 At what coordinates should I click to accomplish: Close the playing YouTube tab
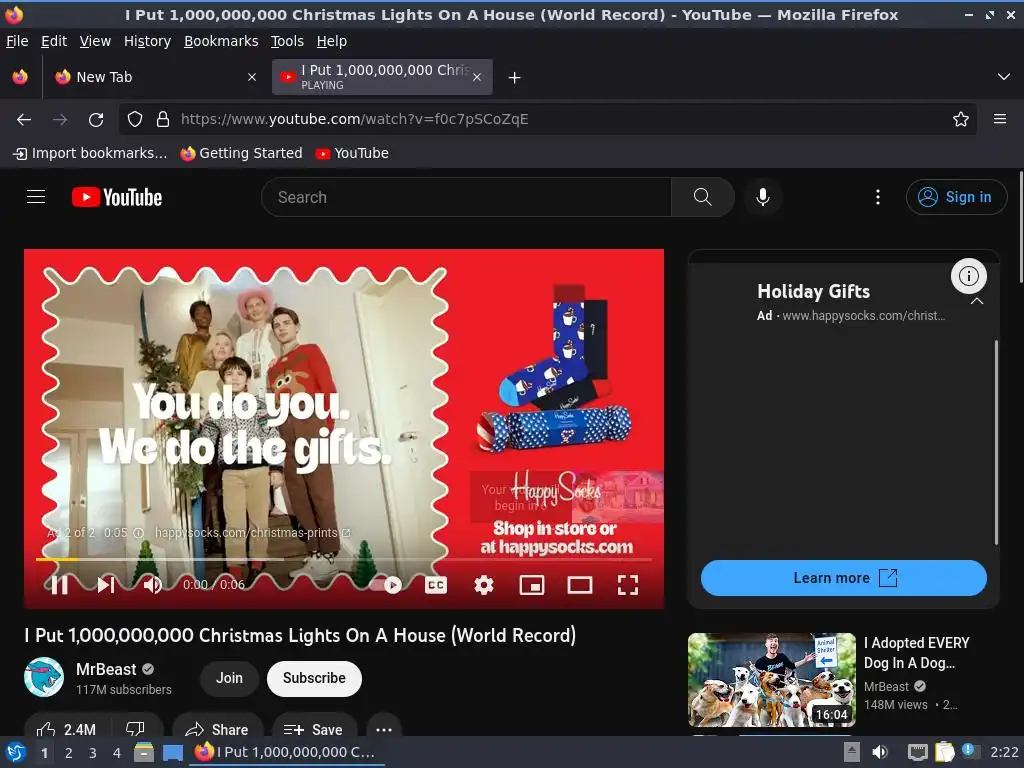pos(477,77)
